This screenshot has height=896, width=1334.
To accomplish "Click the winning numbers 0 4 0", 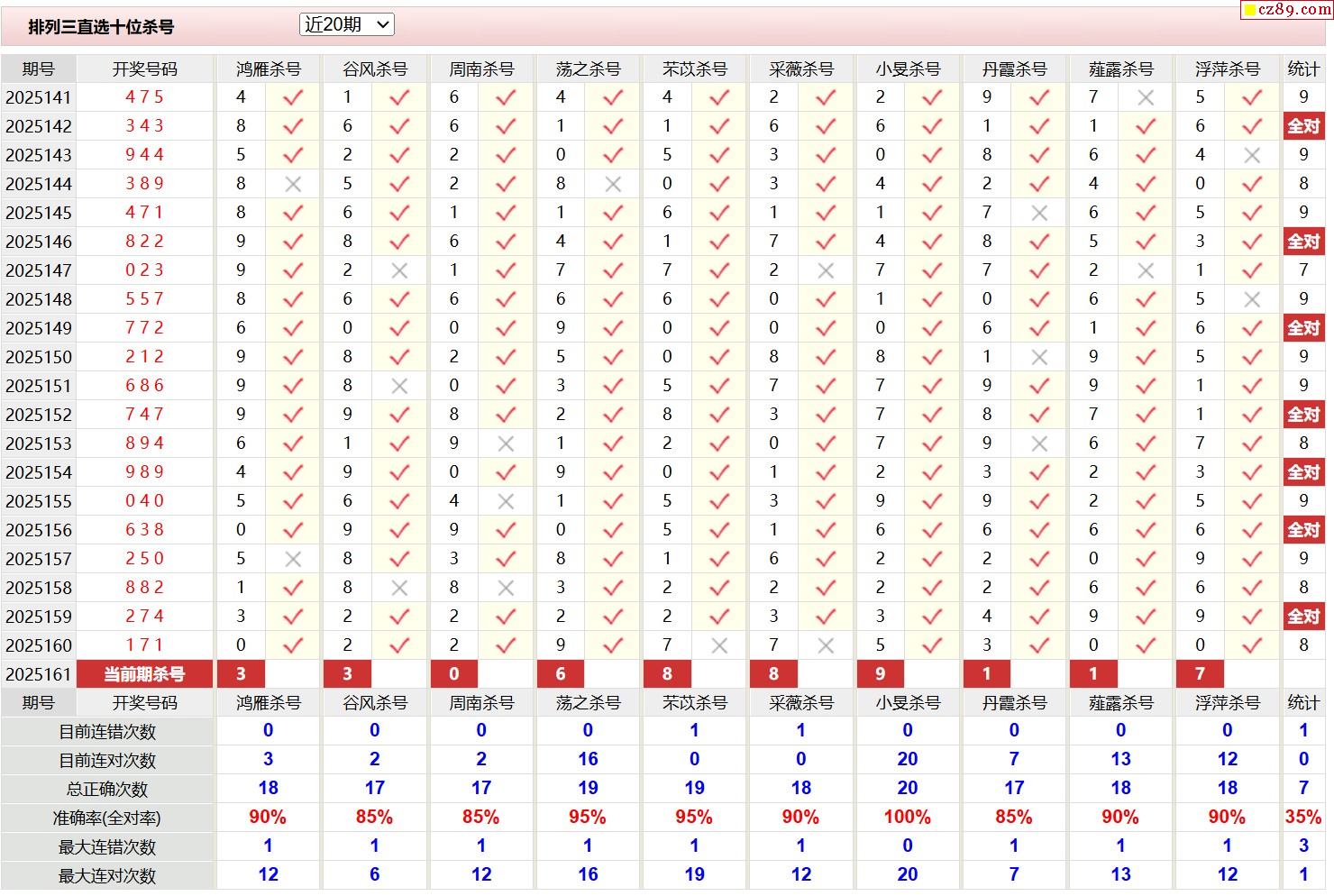I will click(145, 501).
